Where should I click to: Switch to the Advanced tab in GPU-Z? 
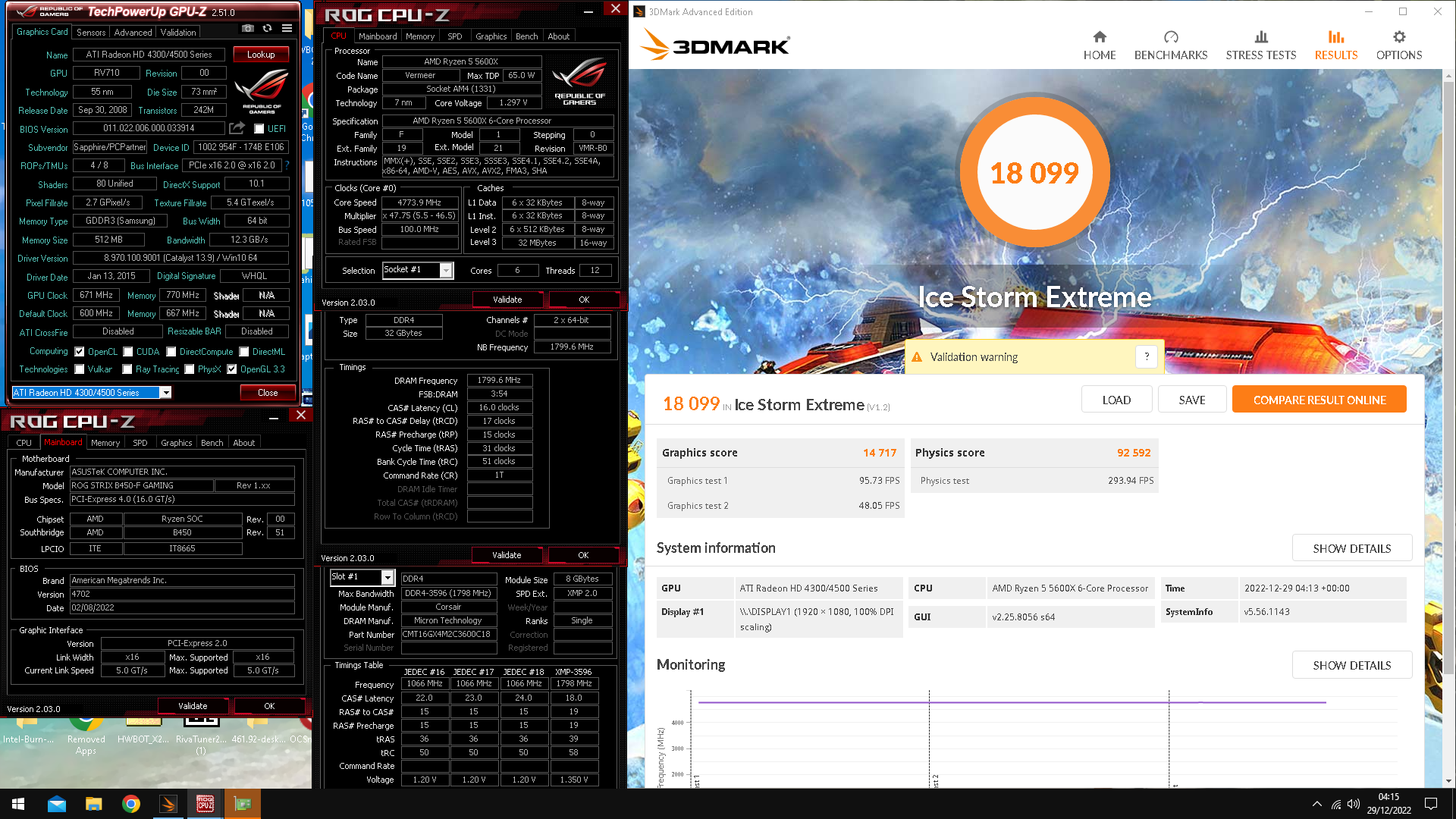click(133, 33)
